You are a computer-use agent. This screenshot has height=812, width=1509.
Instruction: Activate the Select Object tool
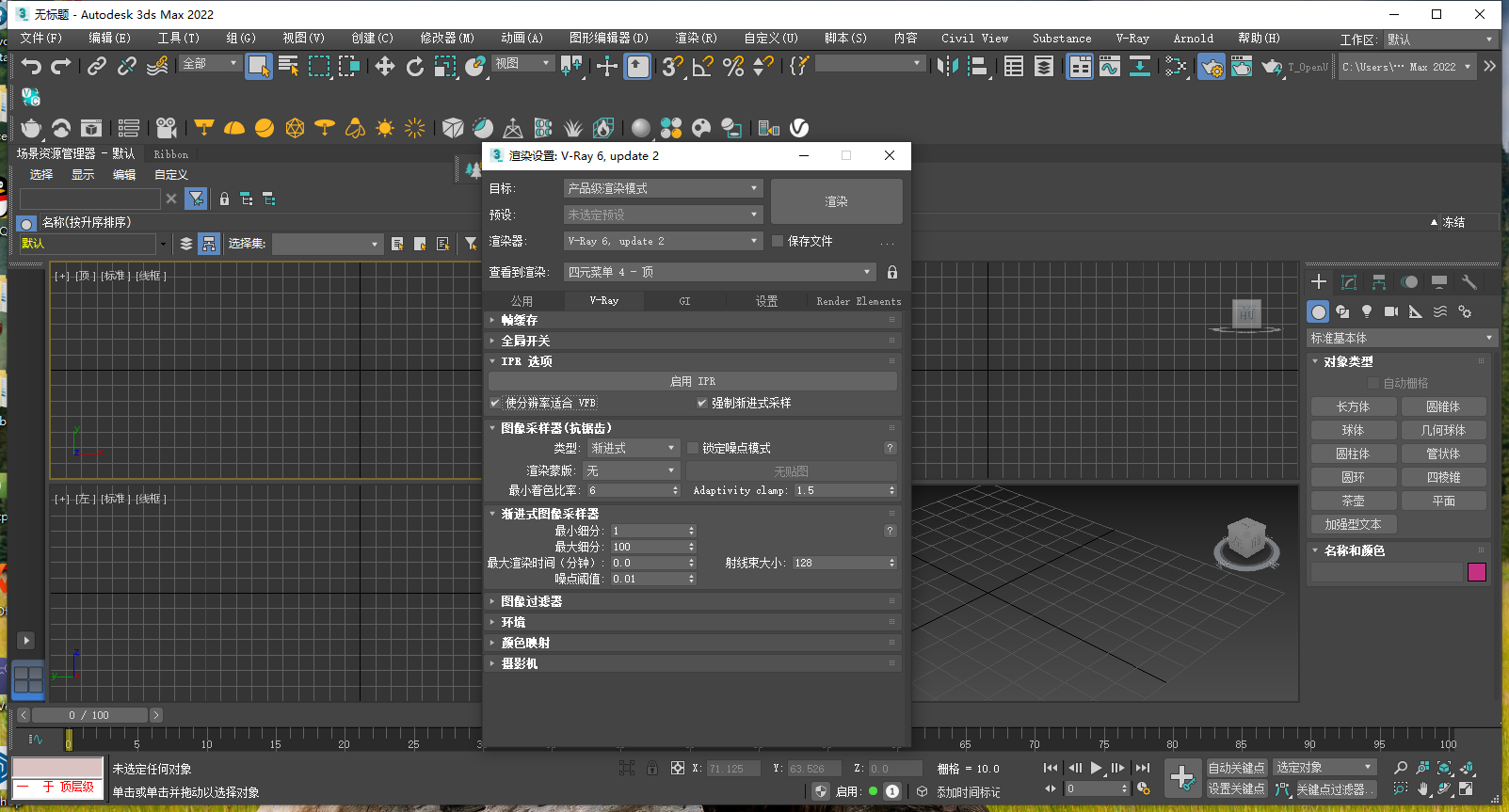(258, 66)
